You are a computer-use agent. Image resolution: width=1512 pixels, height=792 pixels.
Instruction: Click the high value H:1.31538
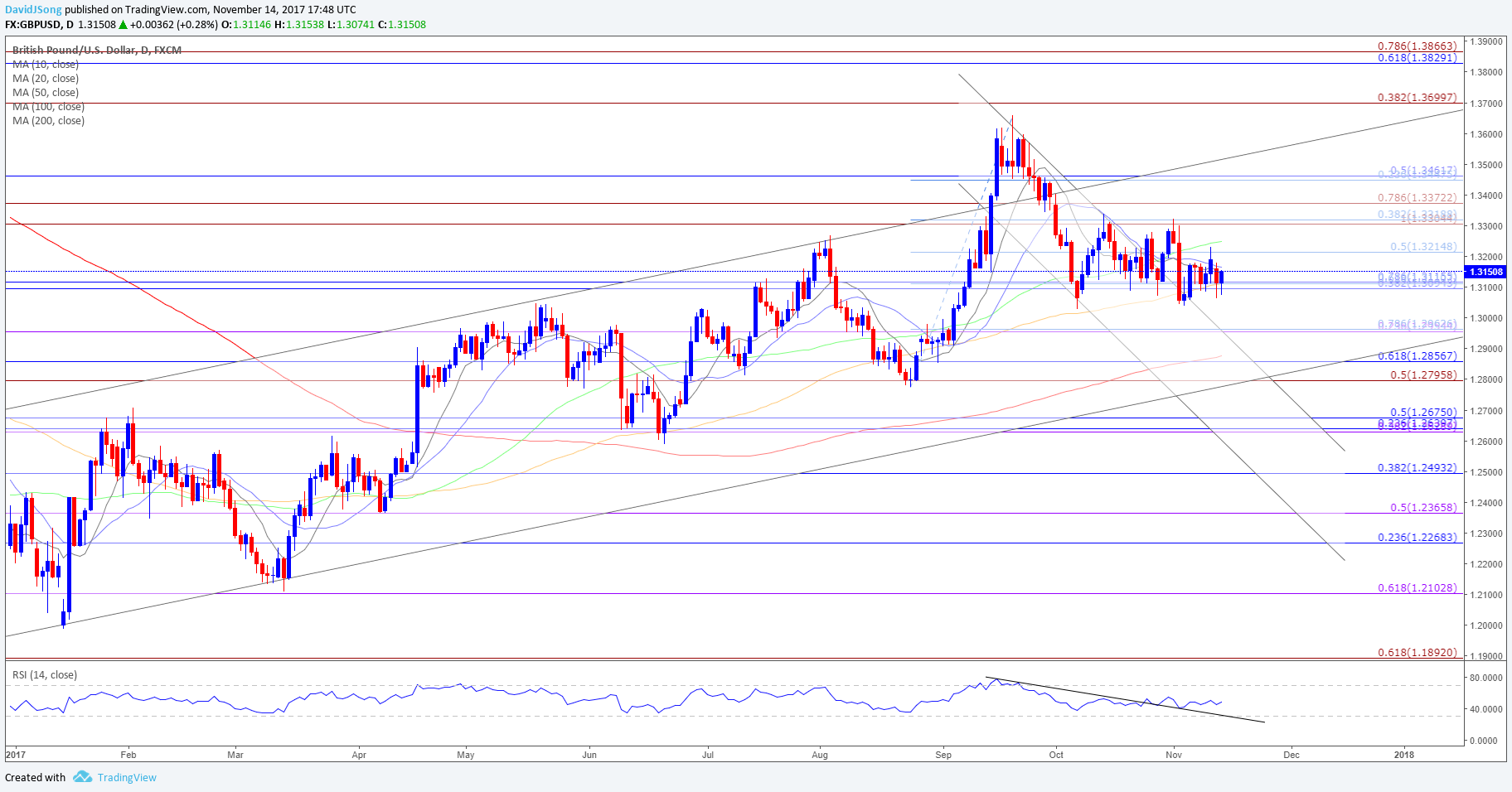298,24
